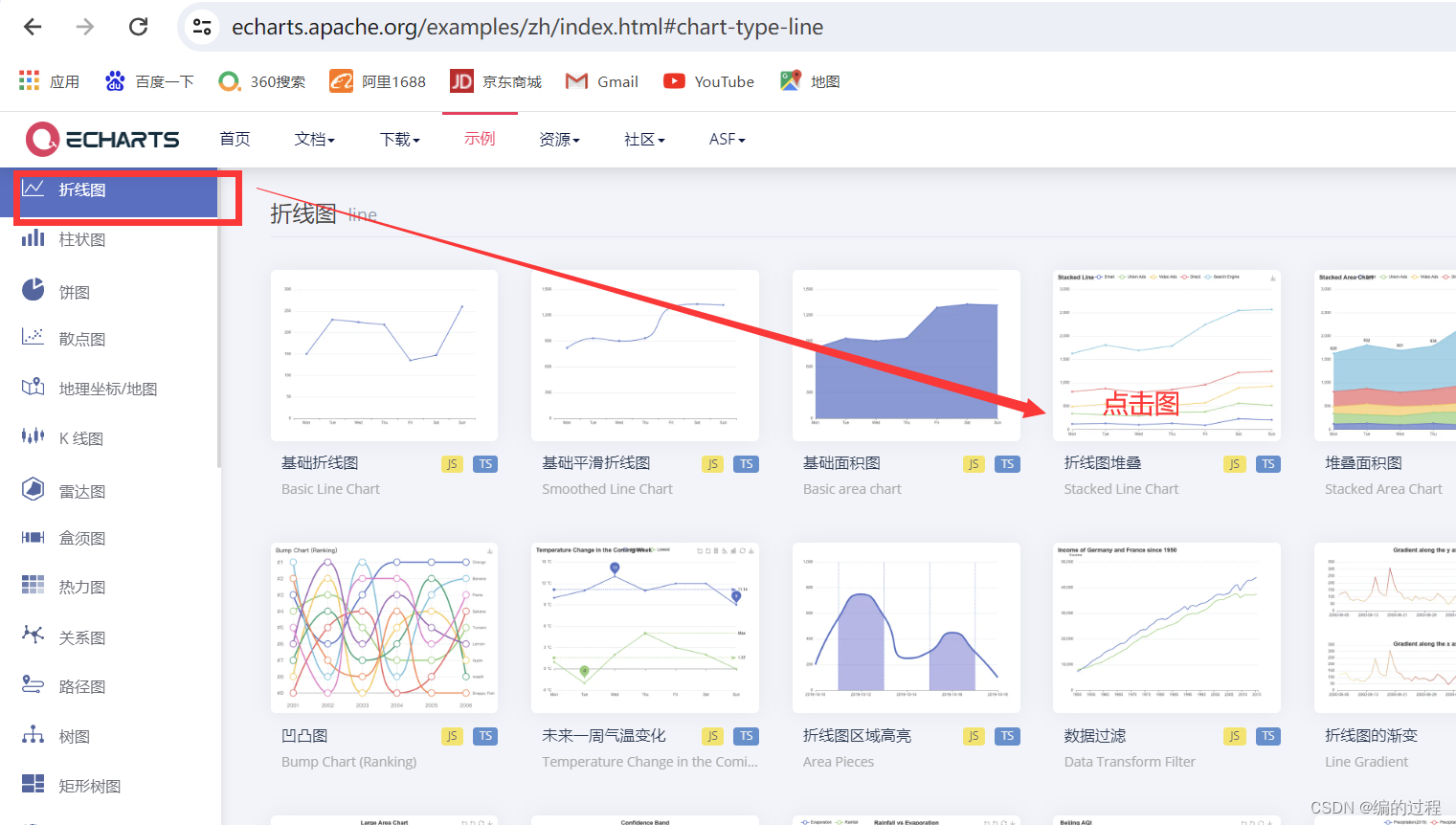Select K 线图 candlestick in sidebar

[x=109, y=438]
